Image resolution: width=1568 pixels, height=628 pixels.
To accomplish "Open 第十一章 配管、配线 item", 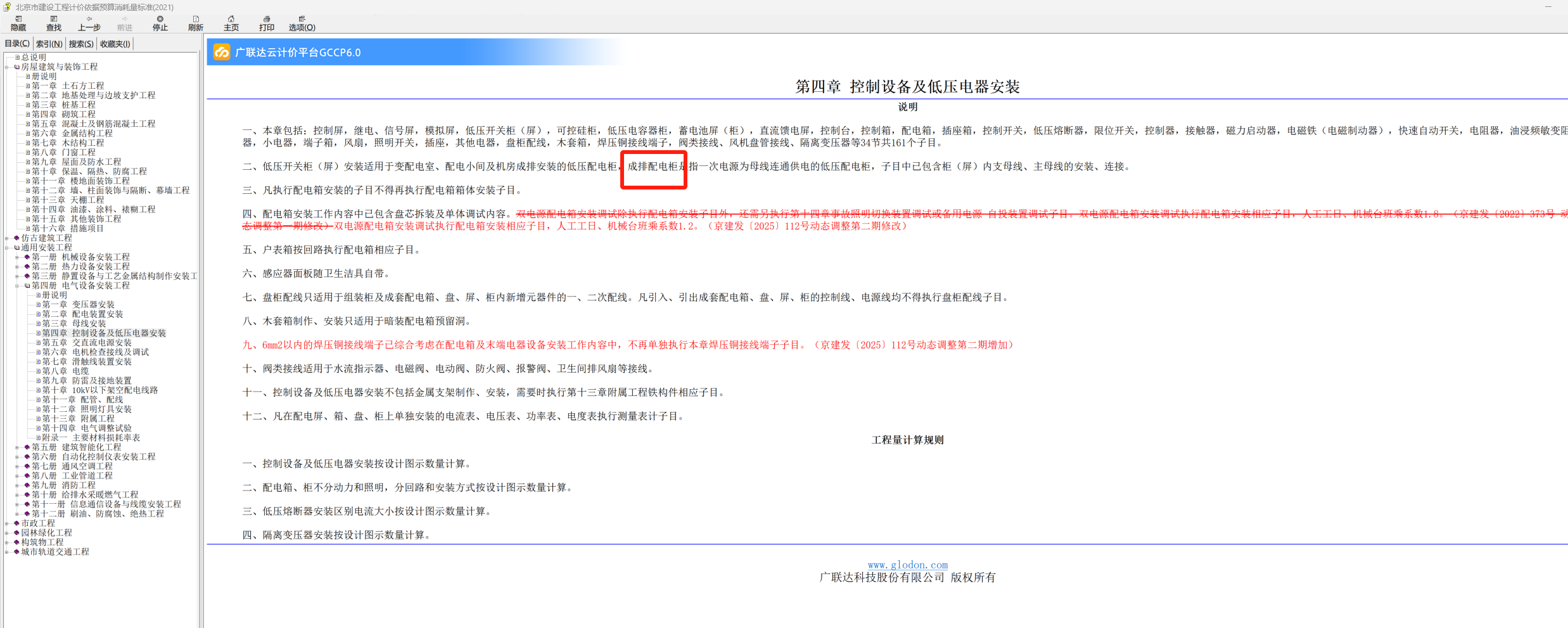I will tap(83, 400).
